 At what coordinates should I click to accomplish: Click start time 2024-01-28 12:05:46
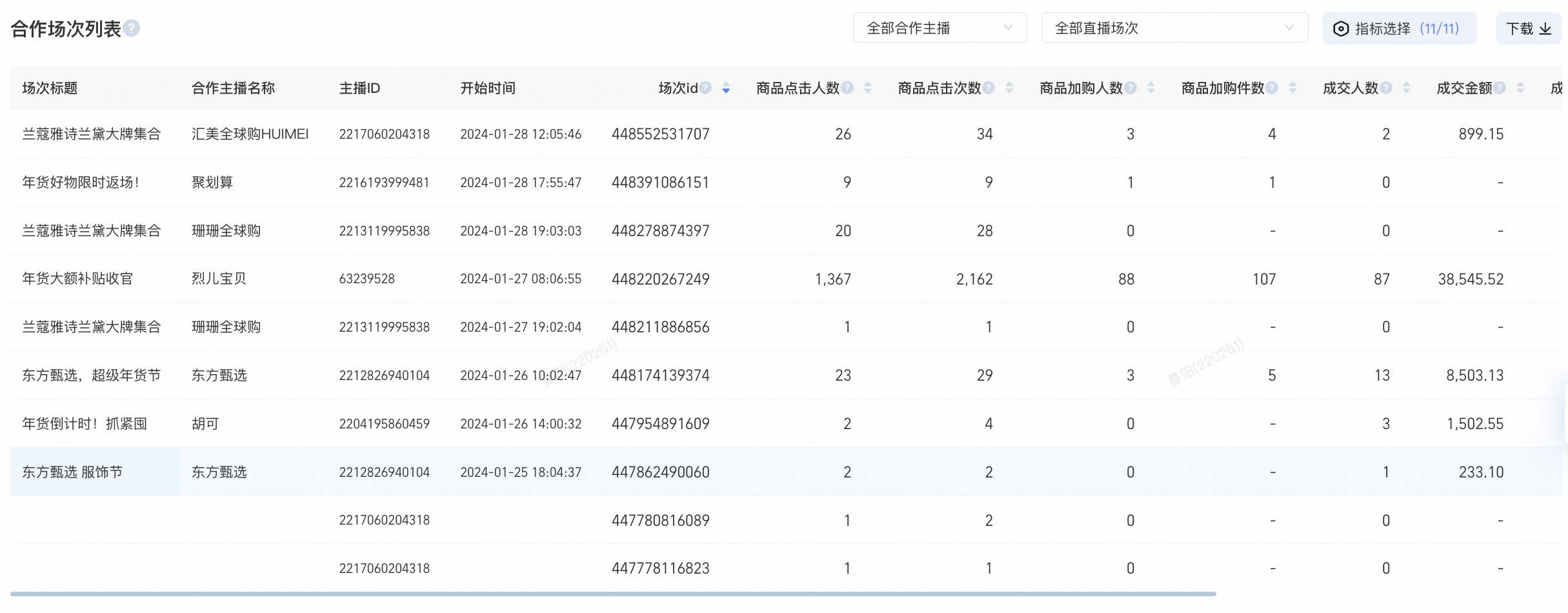coord(521,134)
